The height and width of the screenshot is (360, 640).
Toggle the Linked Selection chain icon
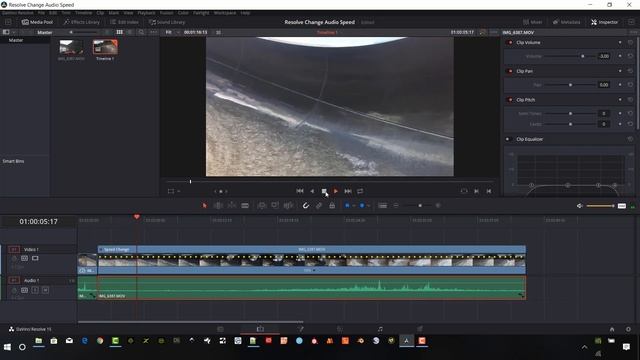point(319,206)
